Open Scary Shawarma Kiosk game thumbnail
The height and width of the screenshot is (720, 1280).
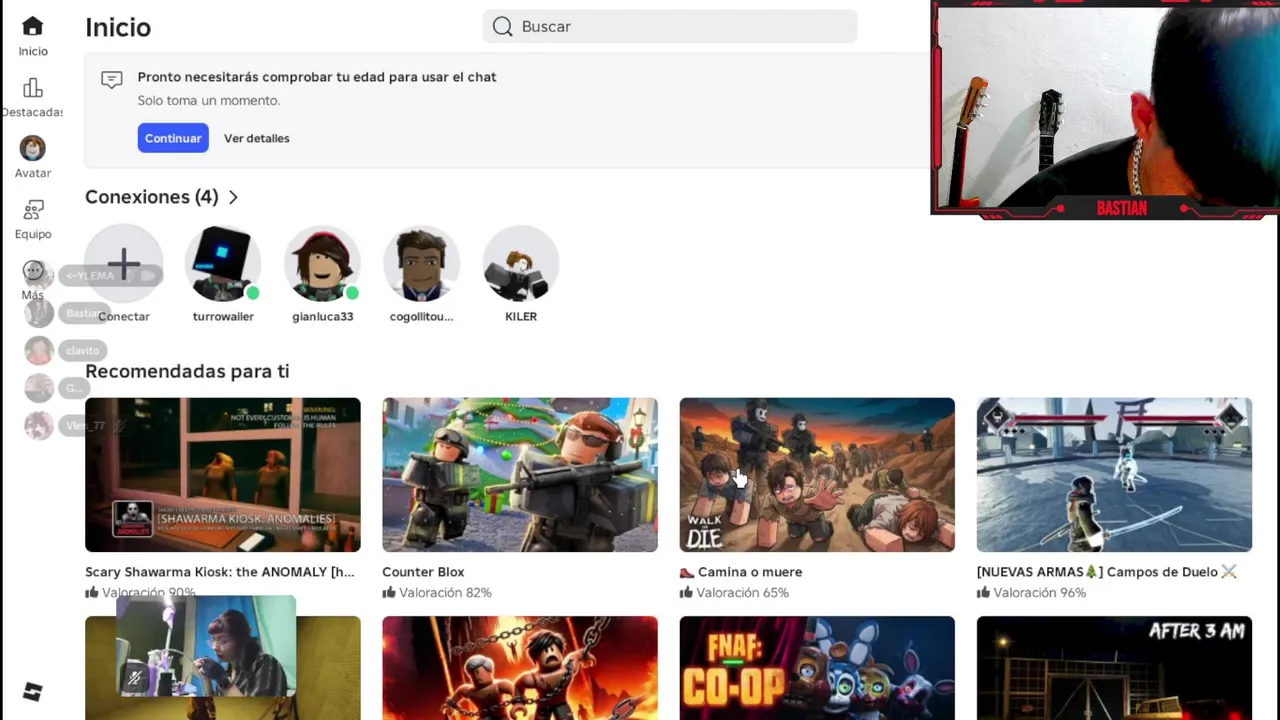point(223,475)
